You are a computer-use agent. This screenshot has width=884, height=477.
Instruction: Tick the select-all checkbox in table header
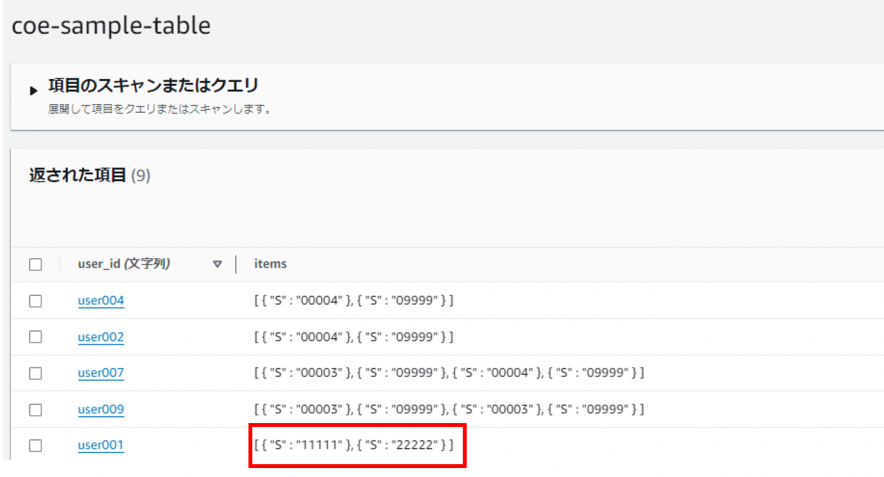coord(36,265)
